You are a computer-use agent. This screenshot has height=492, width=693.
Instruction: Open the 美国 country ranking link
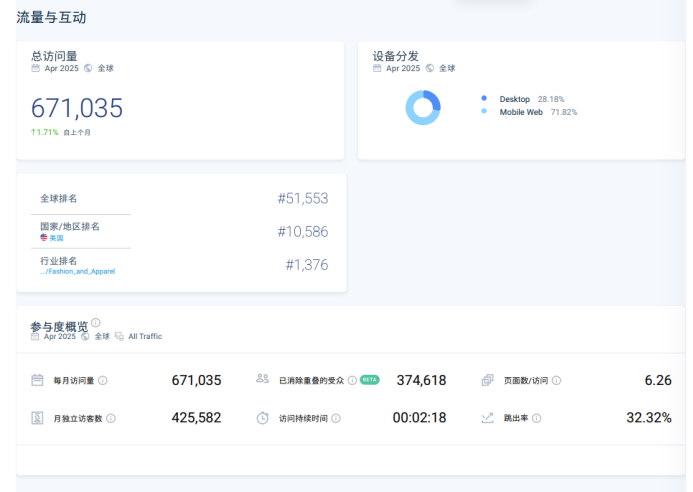(56, 238)
